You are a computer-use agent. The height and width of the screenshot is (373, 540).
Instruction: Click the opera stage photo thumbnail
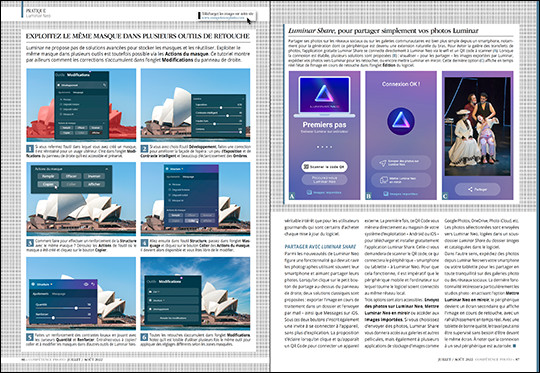pos(477,126)
